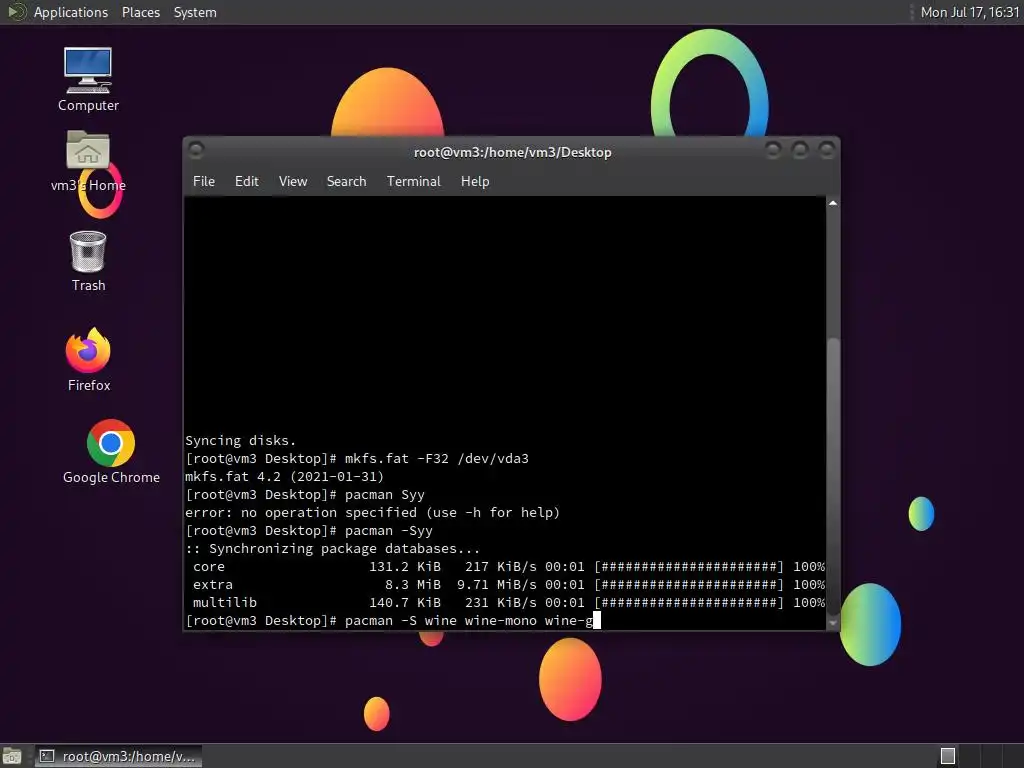Click the terminal scrollbar down arrow

tap(833, 623)
